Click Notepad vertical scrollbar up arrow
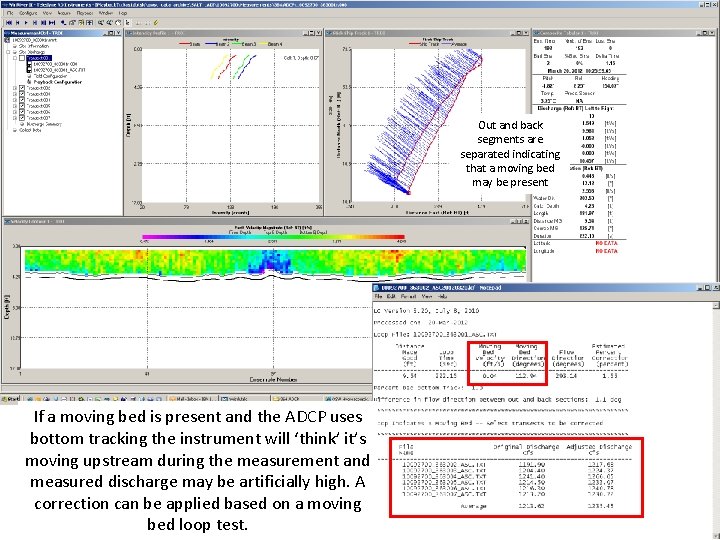Image resolution: width=720 pixels, height=540 pixels. [x=715, y=305]
